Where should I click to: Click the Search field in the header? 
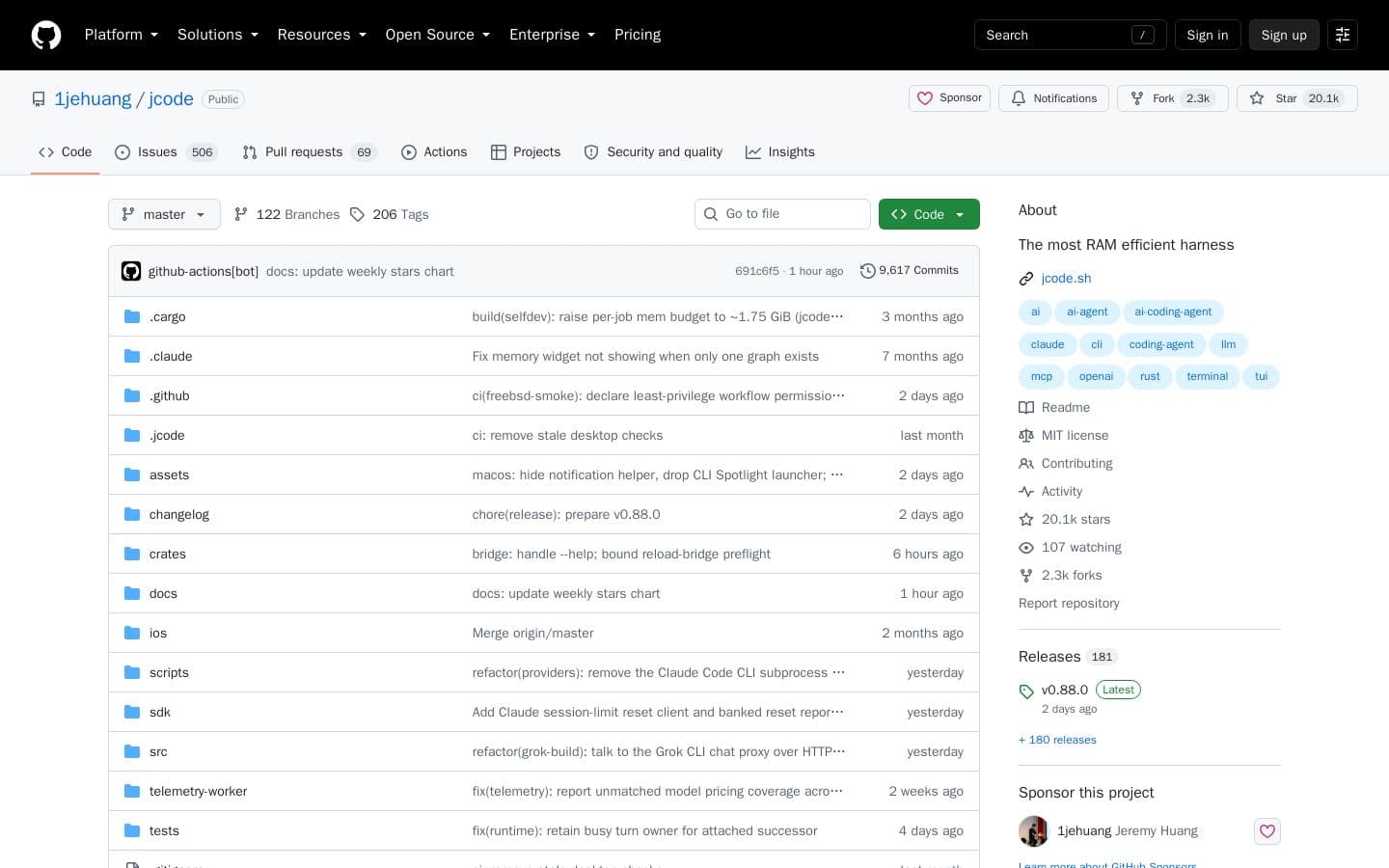(1071, 35)
